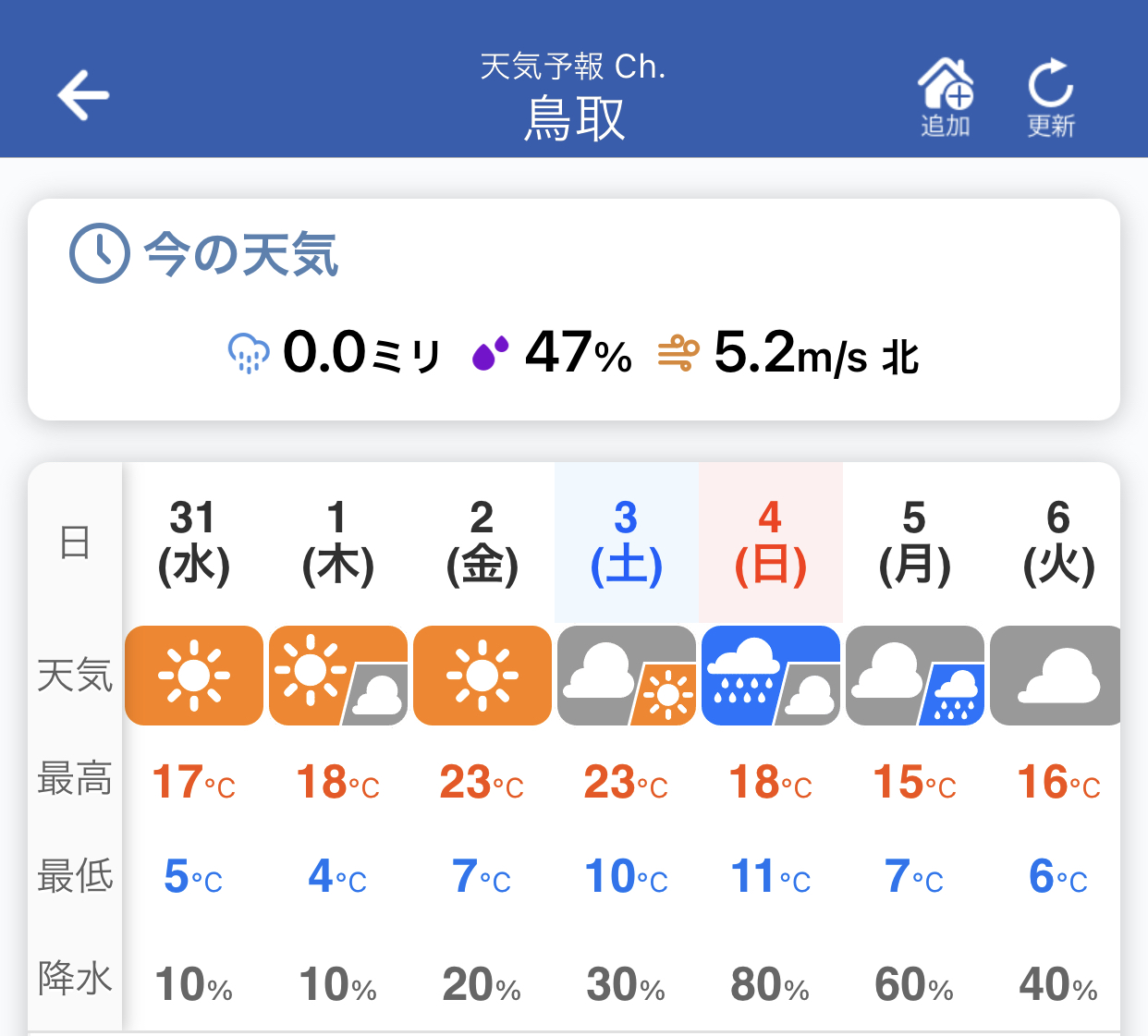This screenshot has width=1148, height=1036.
Task: Tap the 5.2m/s 北 wind reading
Action: (817, 353)
